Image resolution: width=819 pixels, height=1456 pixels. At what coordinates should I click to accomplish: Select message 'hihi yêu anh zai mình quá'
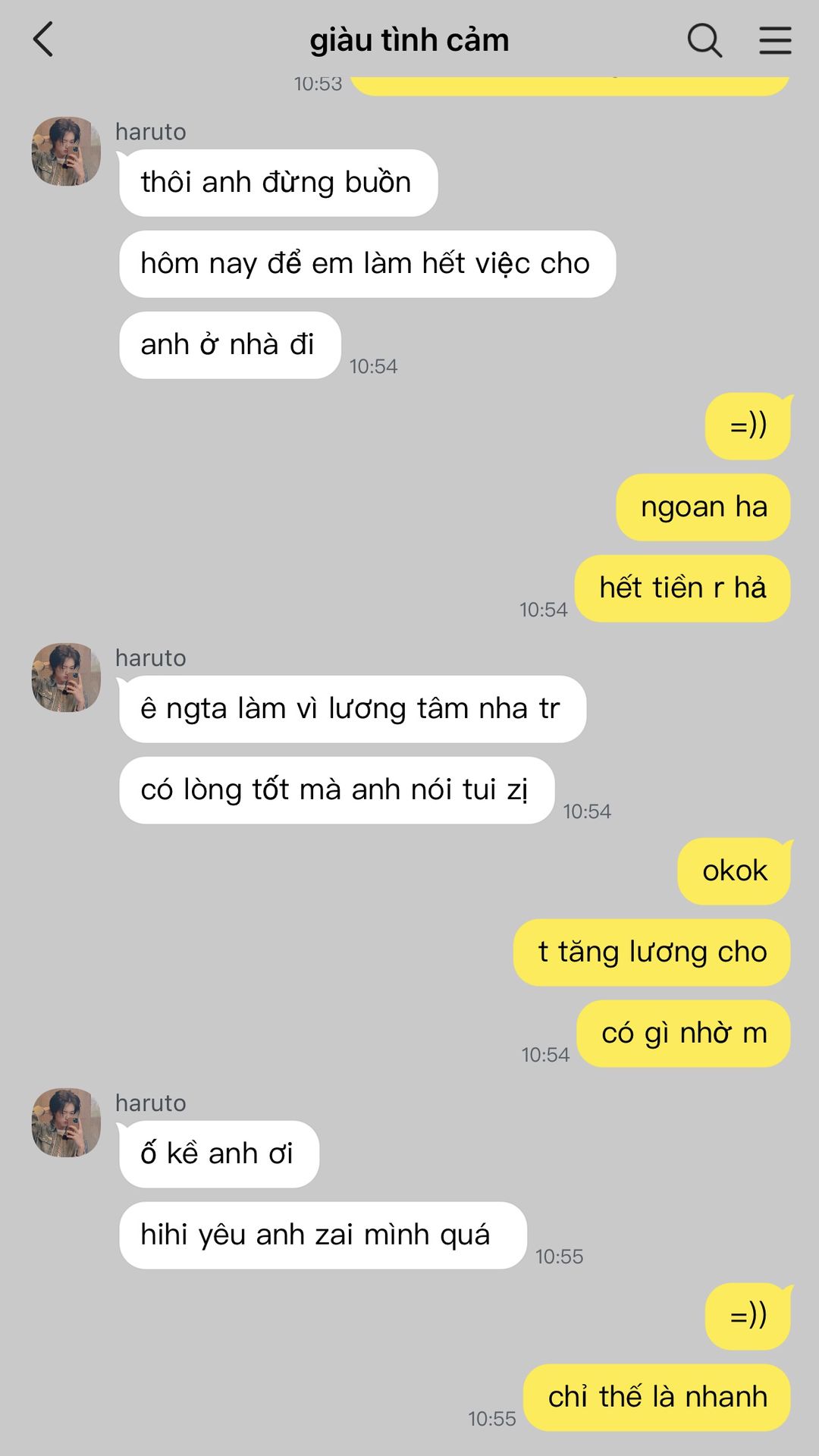click(323, 1235)
